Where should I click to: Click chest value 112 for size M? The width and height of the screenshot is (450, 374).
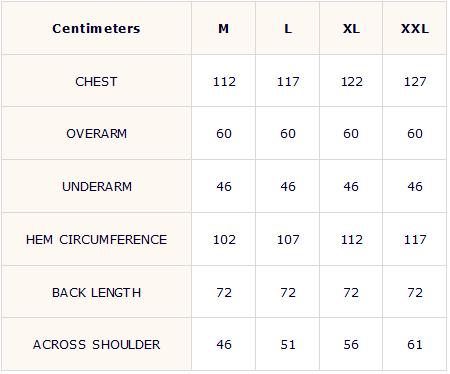(x=224, y=82)
